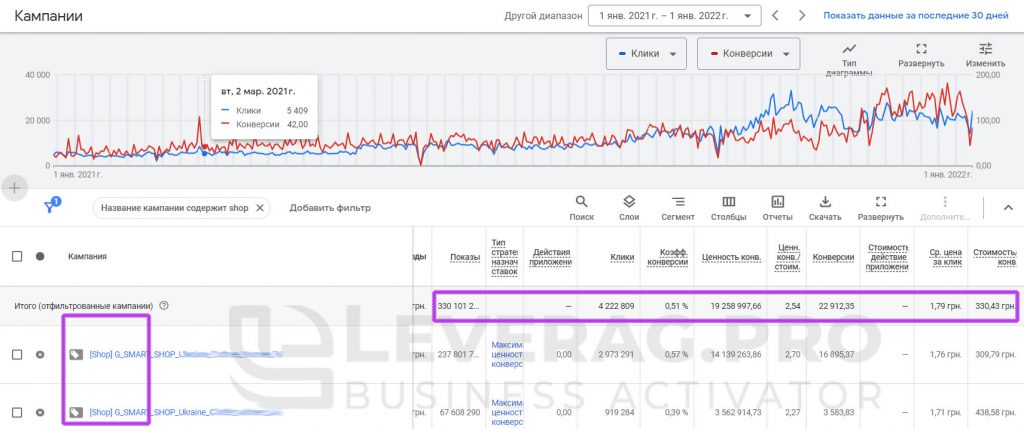Click Кампании page title

tap(48, 16)
